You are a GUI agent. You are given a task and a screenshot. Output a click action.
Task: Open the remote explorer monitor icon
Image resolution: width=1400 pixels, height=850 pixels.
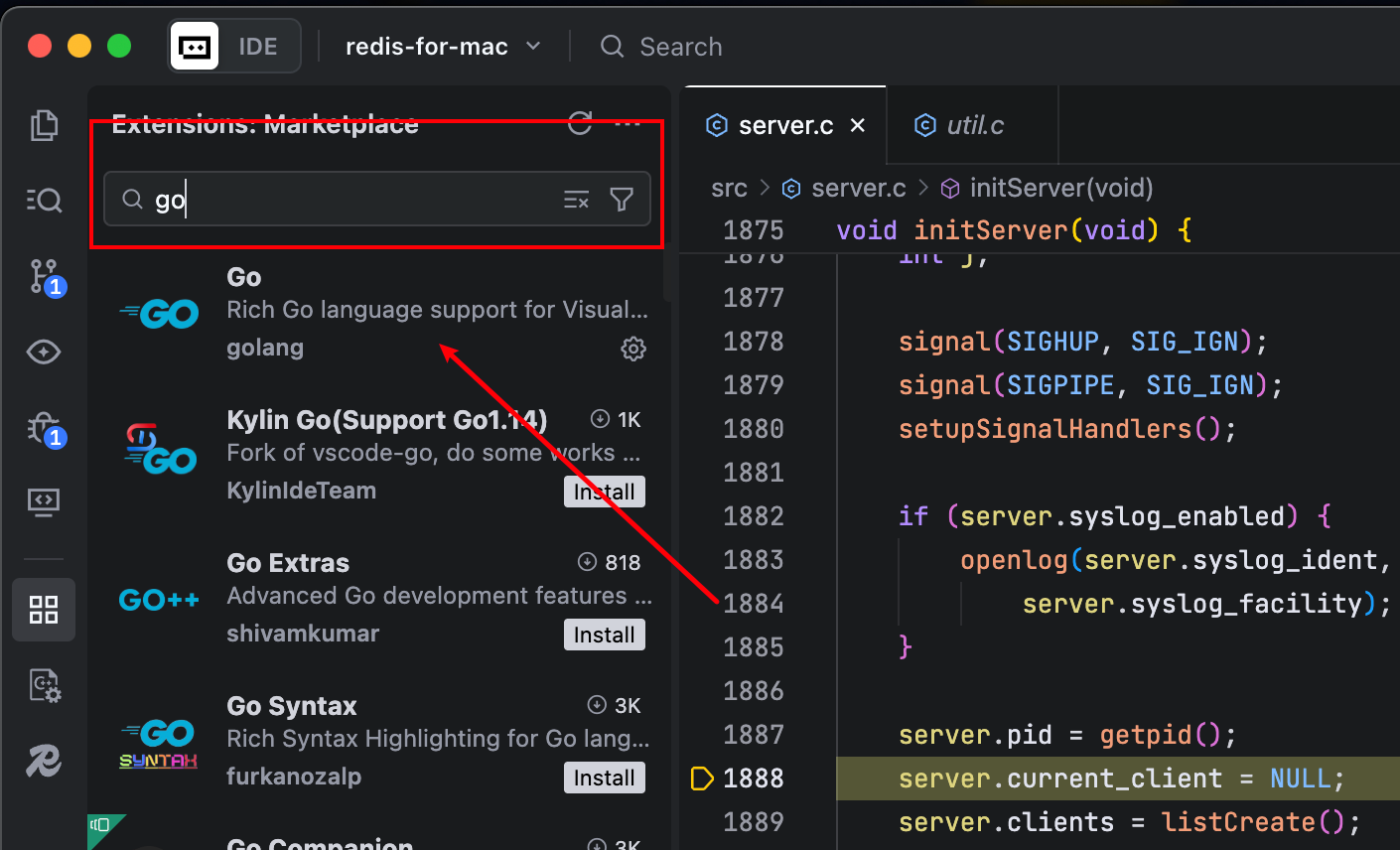[x=44, y=502]
